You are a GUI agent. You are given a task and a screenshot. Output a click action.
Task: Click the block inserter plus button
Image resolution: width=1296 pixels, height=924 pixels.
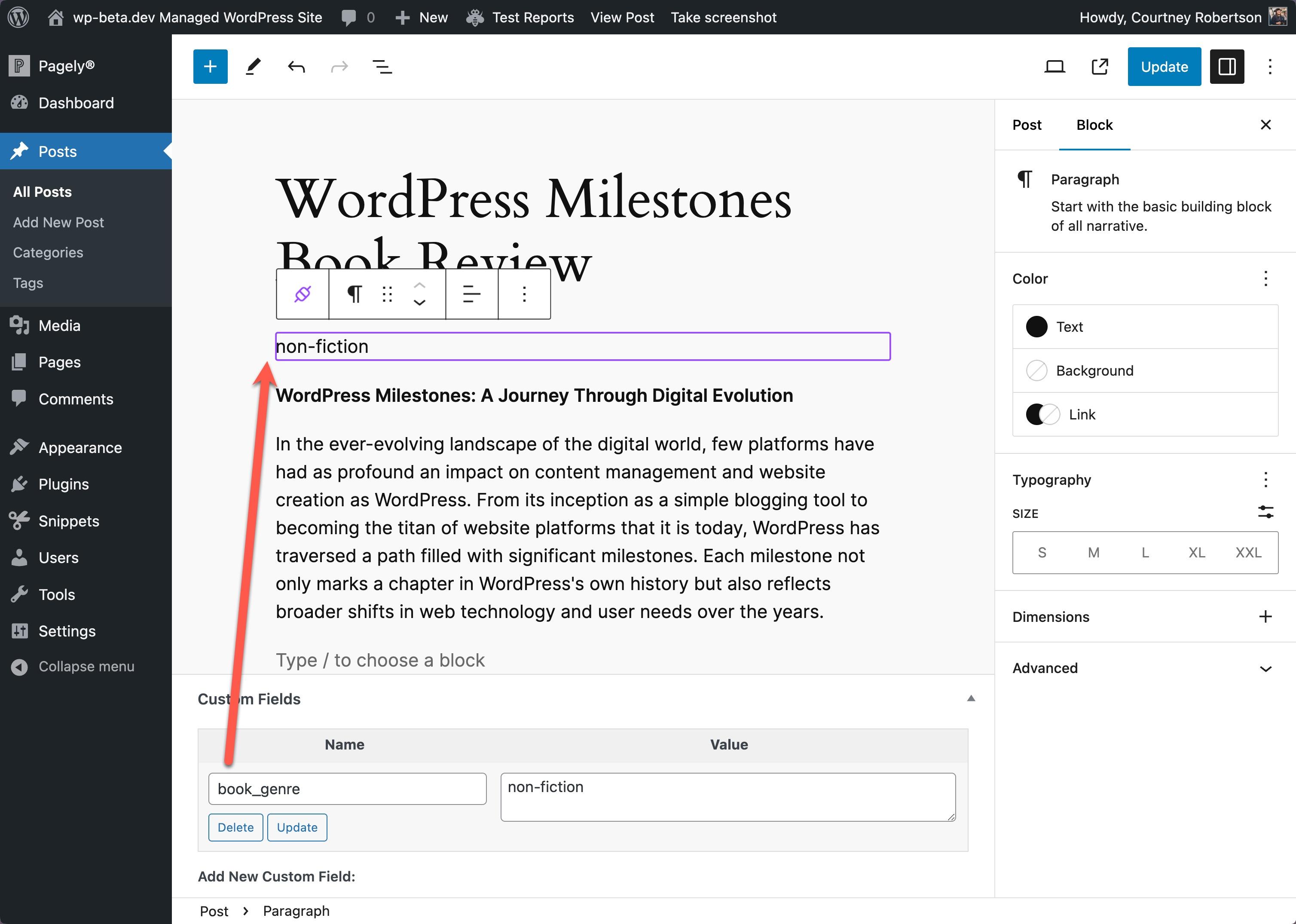[210, 67]
